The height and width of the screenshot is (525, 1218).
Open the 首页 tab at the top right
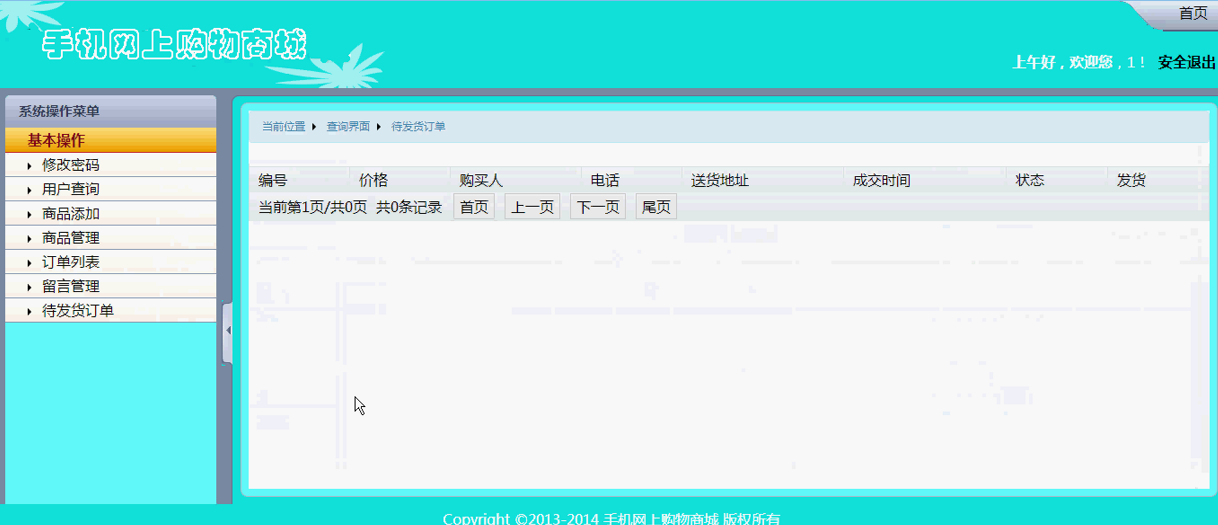click(x=1193, y=13)
